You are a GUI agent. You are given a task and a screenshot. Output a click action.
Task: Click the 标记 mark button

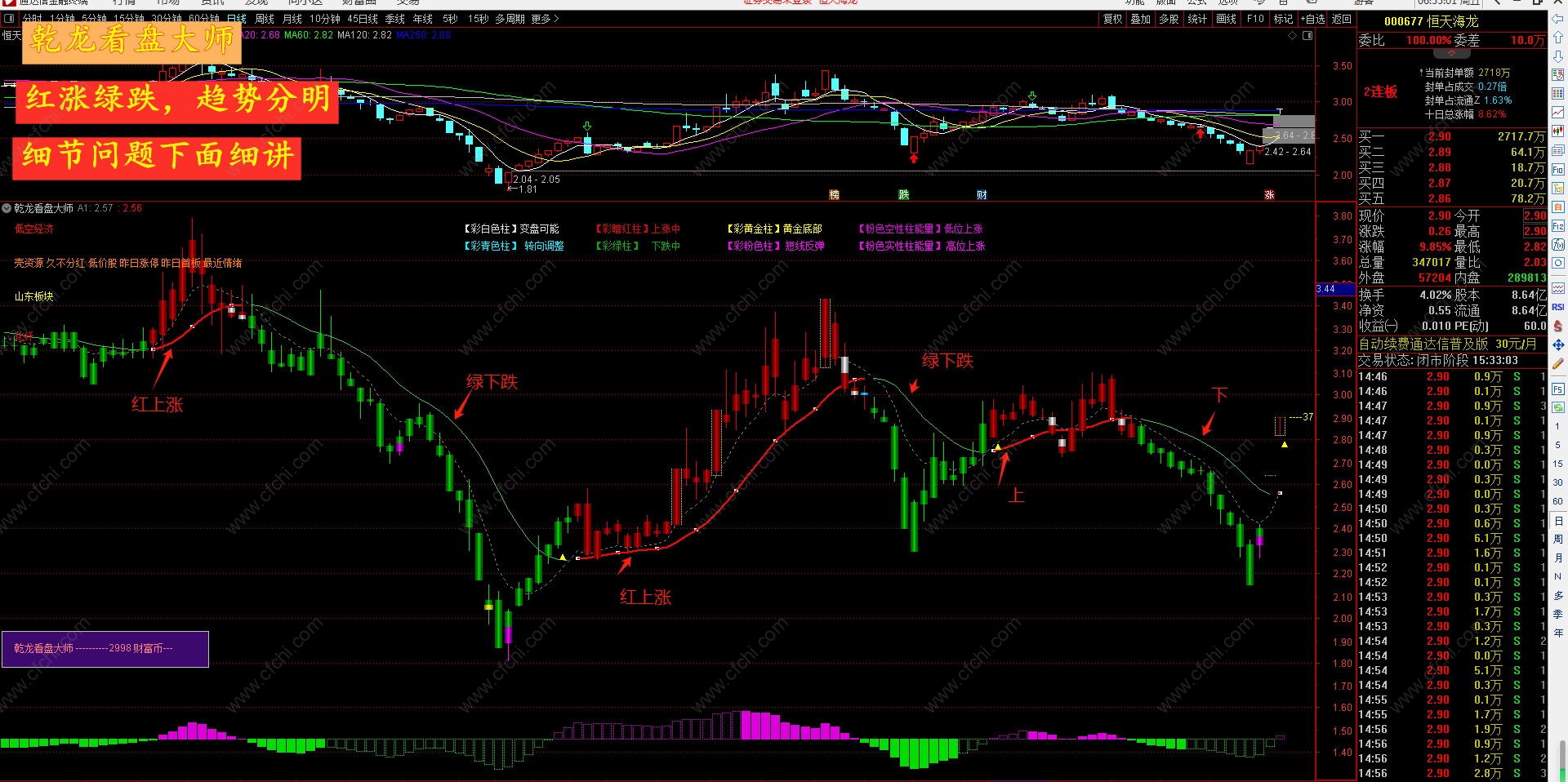(1284, 19)
